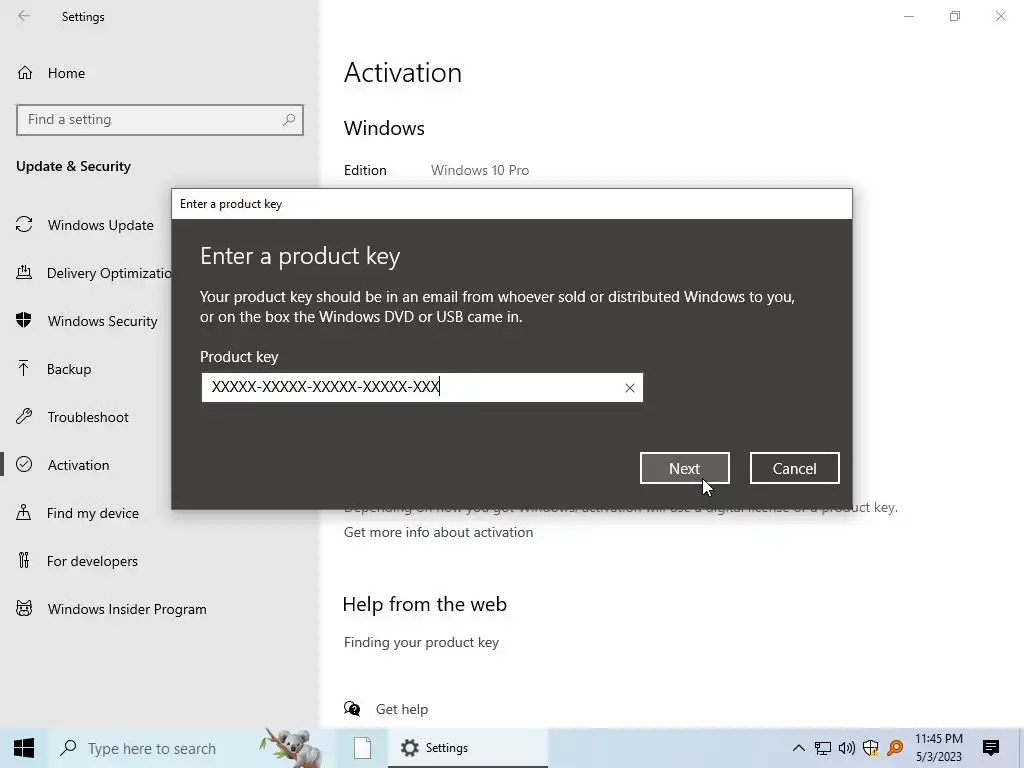Image resolution: width=1024 pixels, height=768 pixels.
Task: Open the blank document taskbar item
Action: pos(362,748)
